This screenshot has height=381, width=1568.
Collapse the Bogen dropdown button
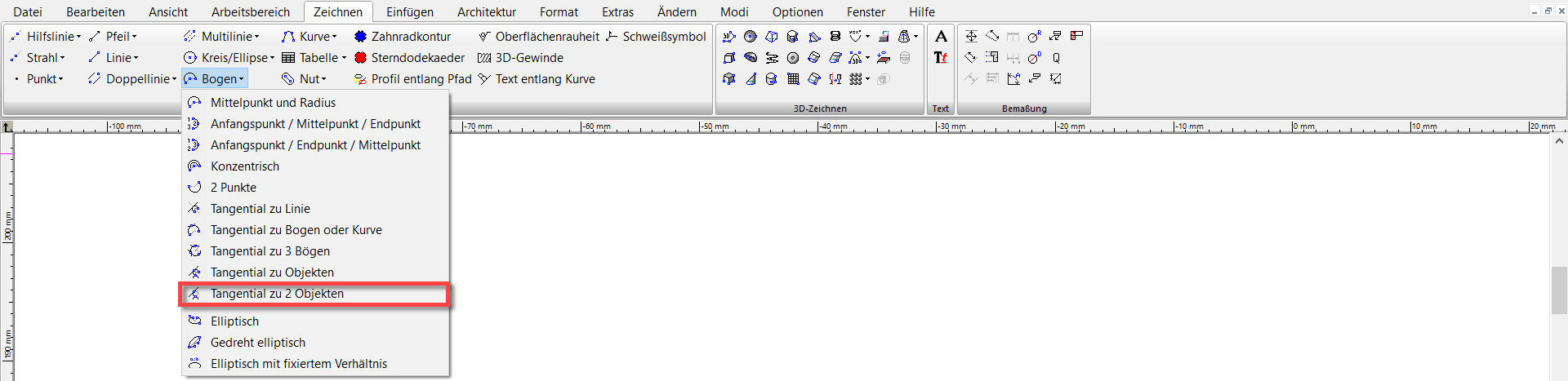(214, 79)
